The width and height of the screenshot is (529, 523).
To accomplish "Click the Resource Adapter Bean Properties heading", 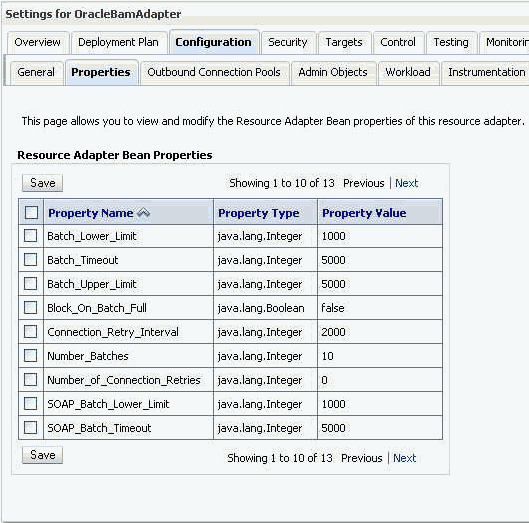I will click(115, 155).
